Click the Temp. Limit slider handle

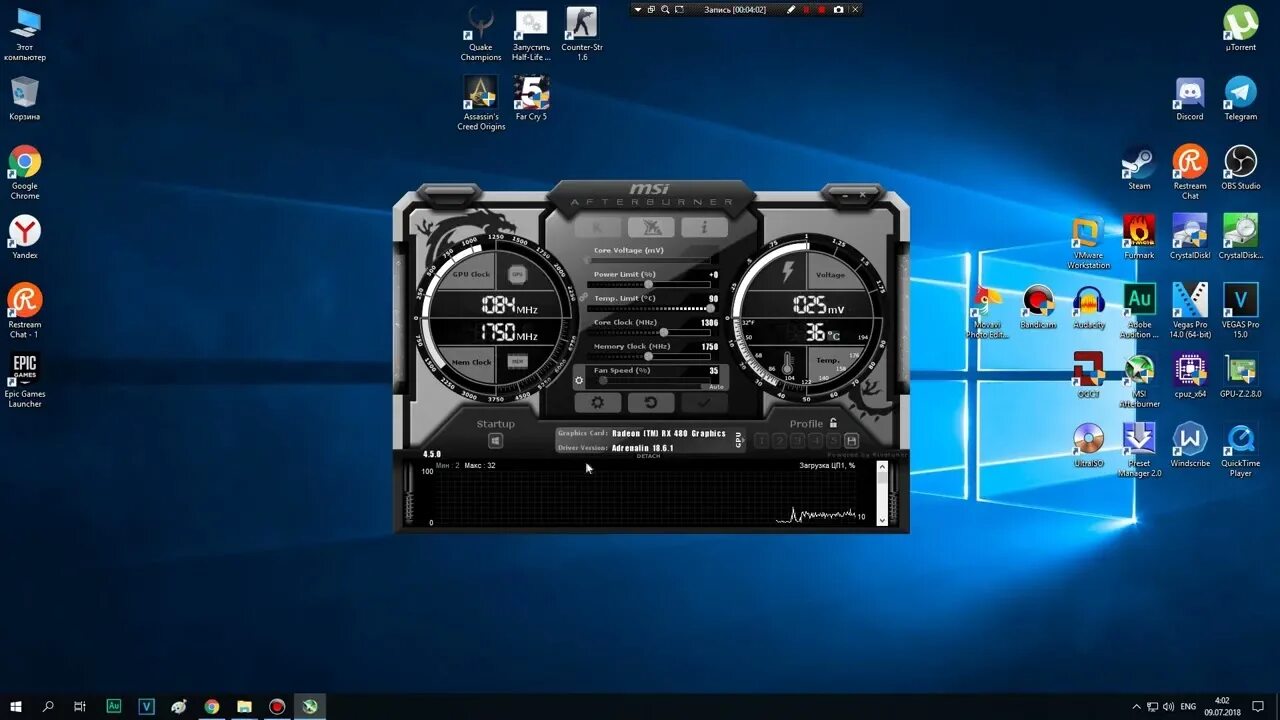[710, 308]
